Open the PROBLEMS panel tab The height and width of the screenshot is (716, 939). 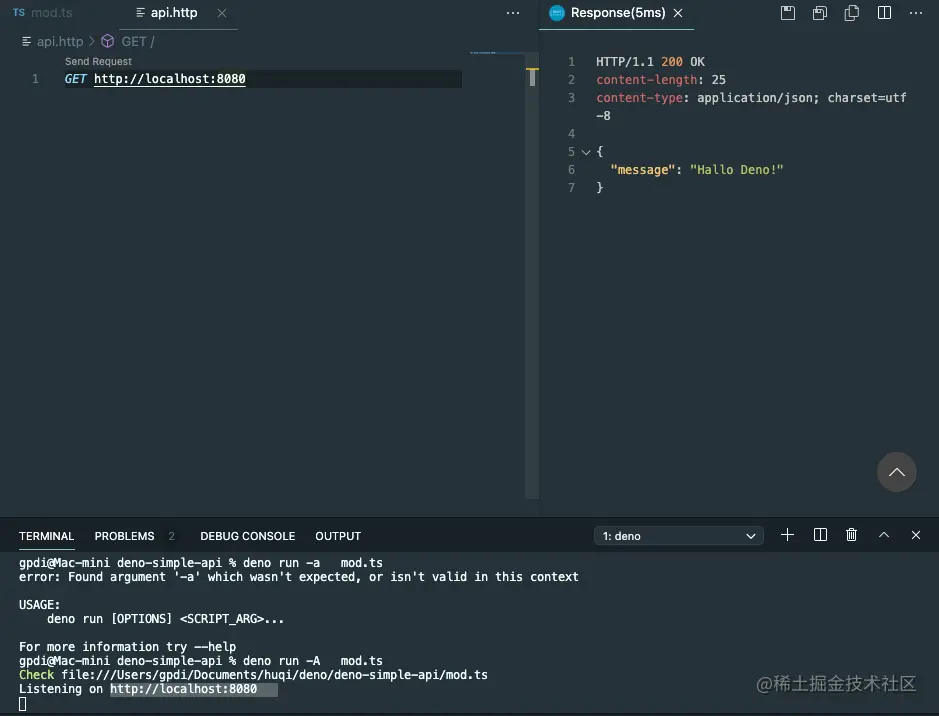[x=124, y=536]
